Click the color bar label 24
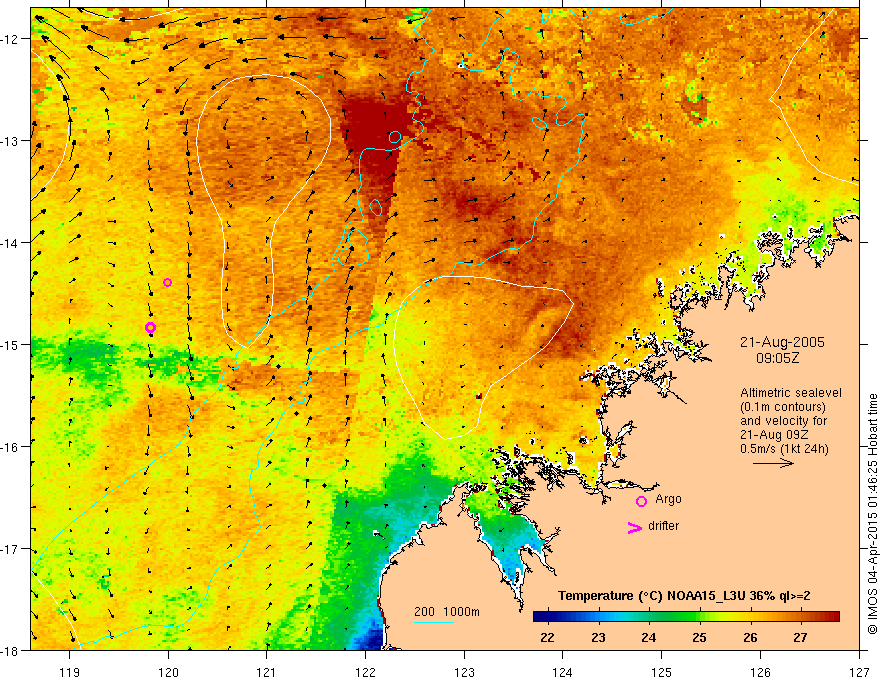This screenshot has height=680, width=880. (648, 637)
